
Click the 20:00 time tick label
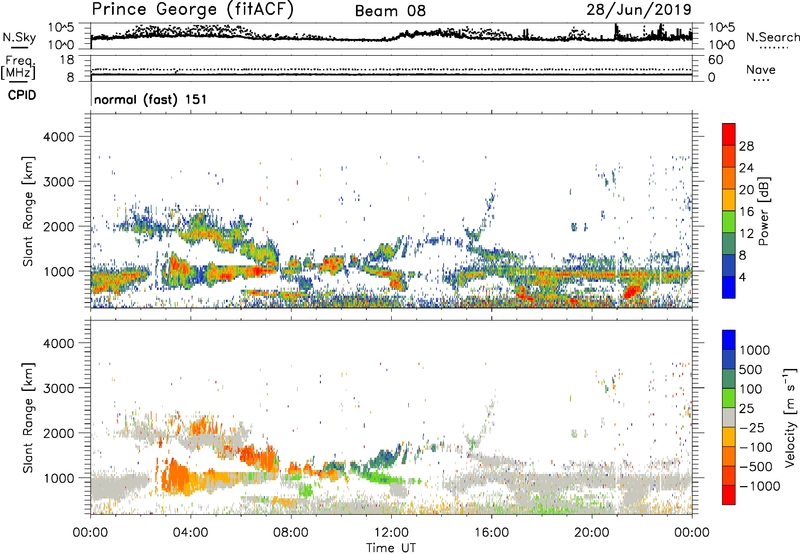592,533
